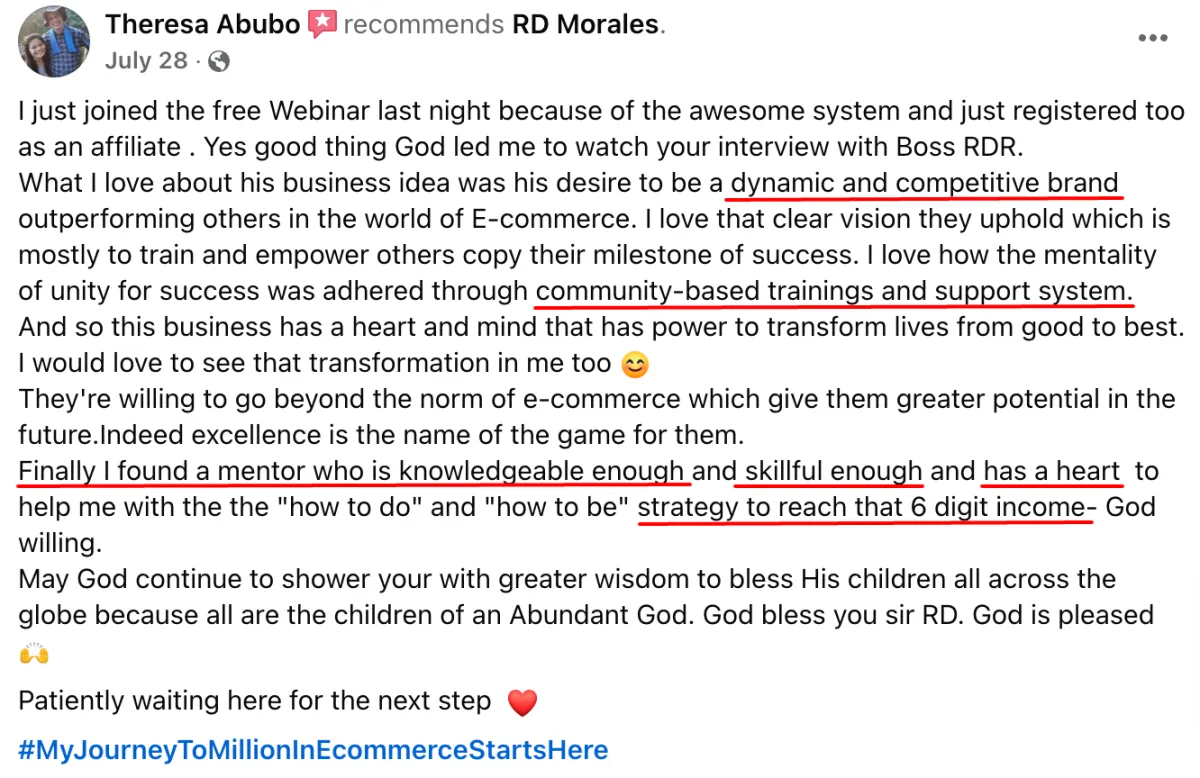Click the raising hands emoji
The height and width of the screenshot is (778, 1200).
coord(34,655)
